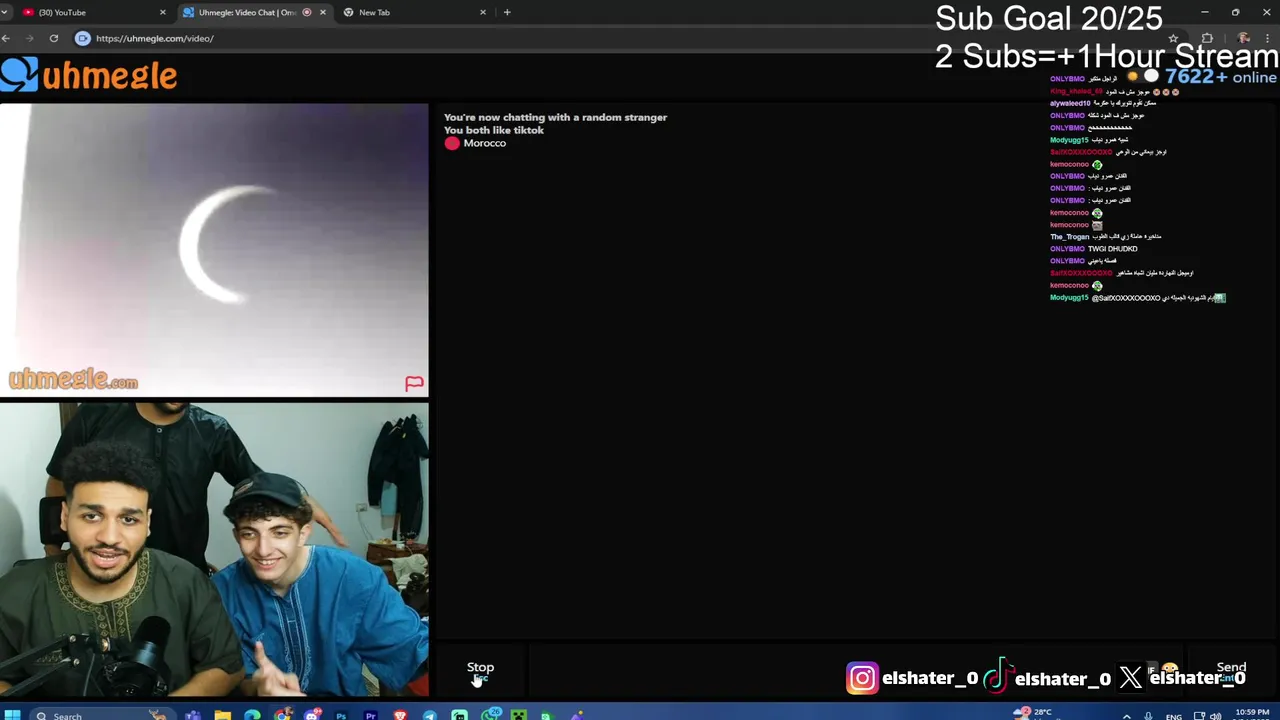Switch the ENG input language
Screen dimensions: 1280x720
point(1174,716)
